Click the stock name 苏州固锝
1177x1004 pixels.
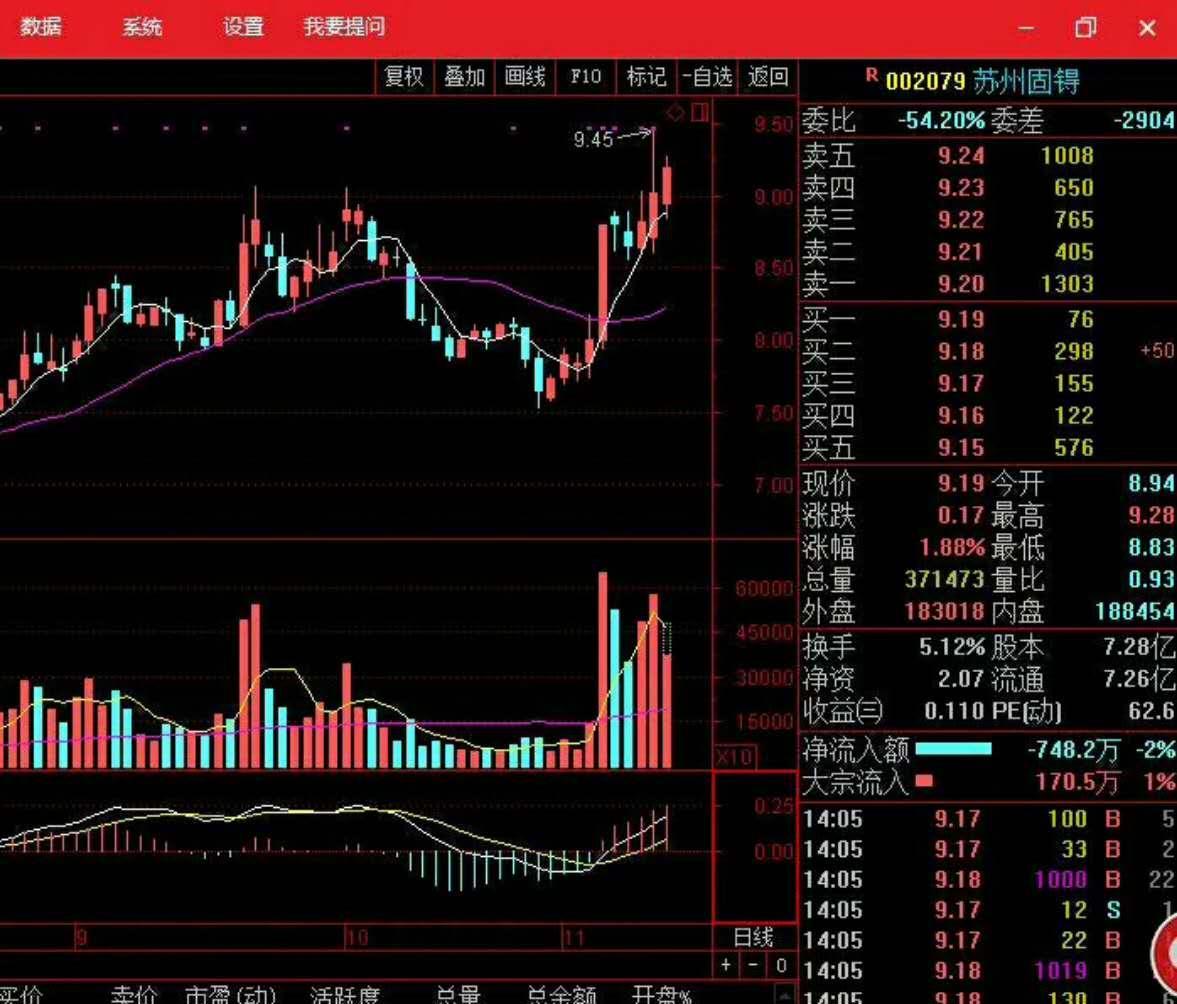tap(1025, 80)
